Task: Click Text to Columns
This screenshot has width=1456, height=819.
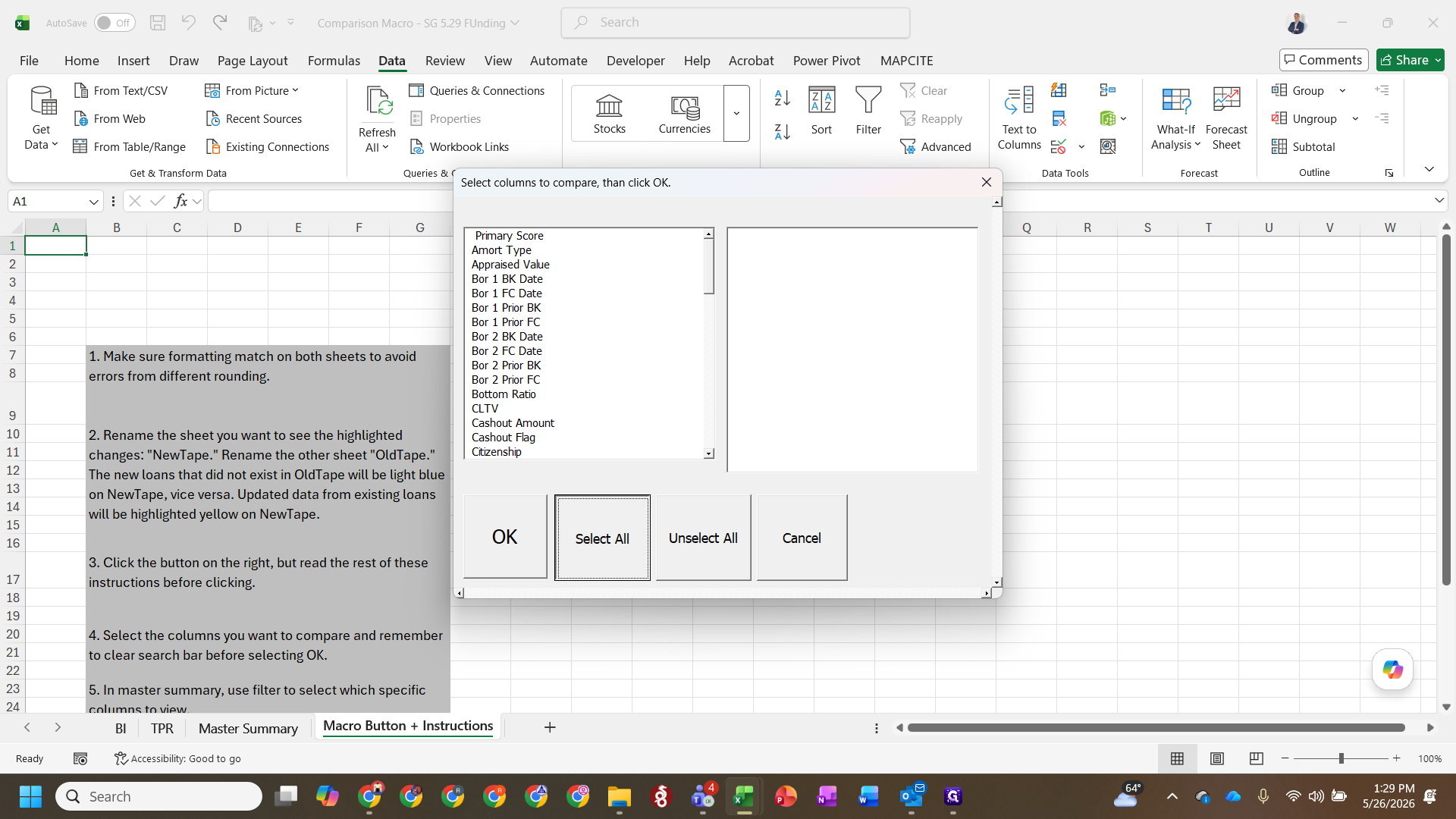Action: point(1019,118)
